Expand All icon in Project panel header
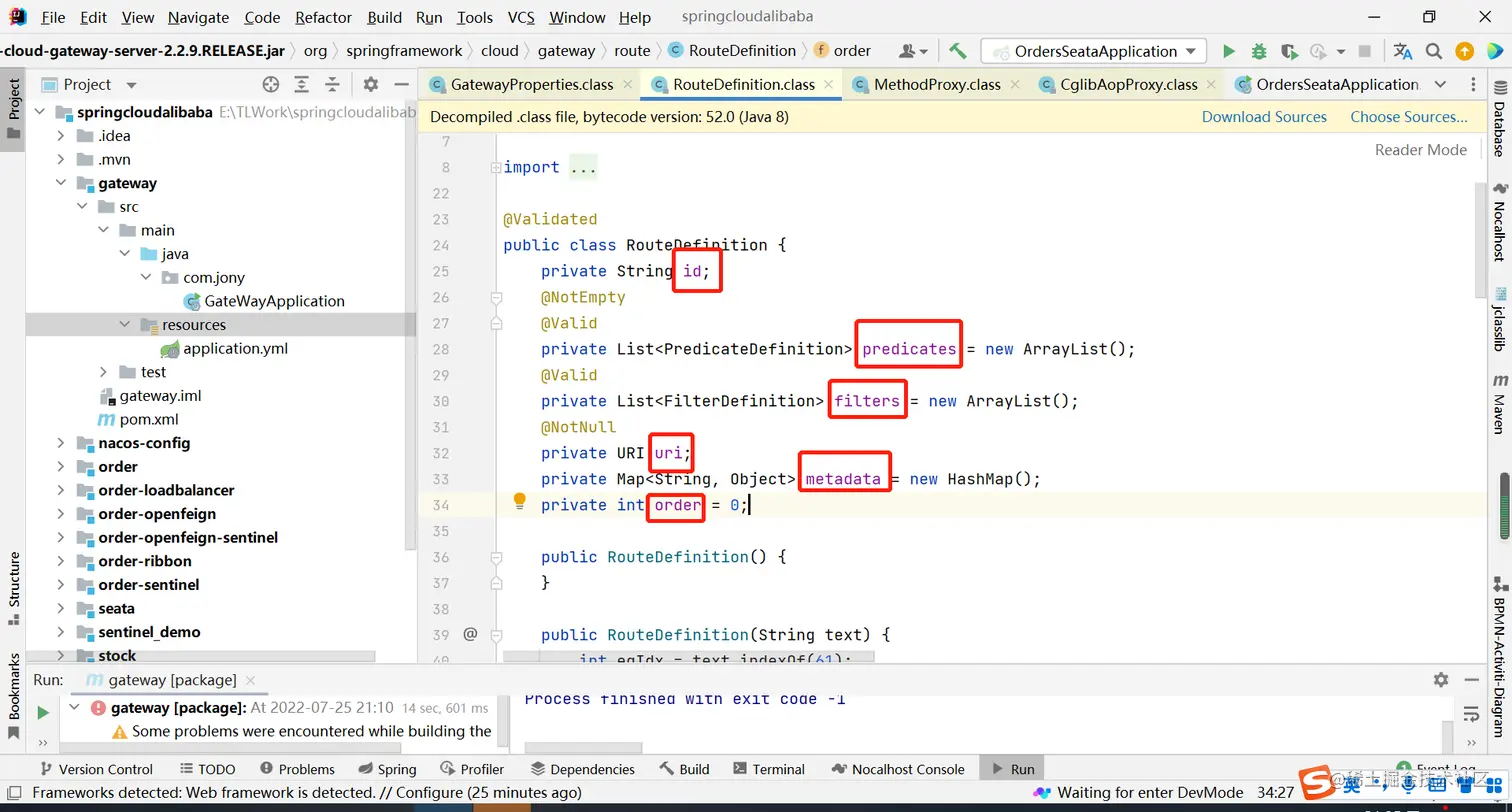This screenshot has width=1512, height=812. 301,85
